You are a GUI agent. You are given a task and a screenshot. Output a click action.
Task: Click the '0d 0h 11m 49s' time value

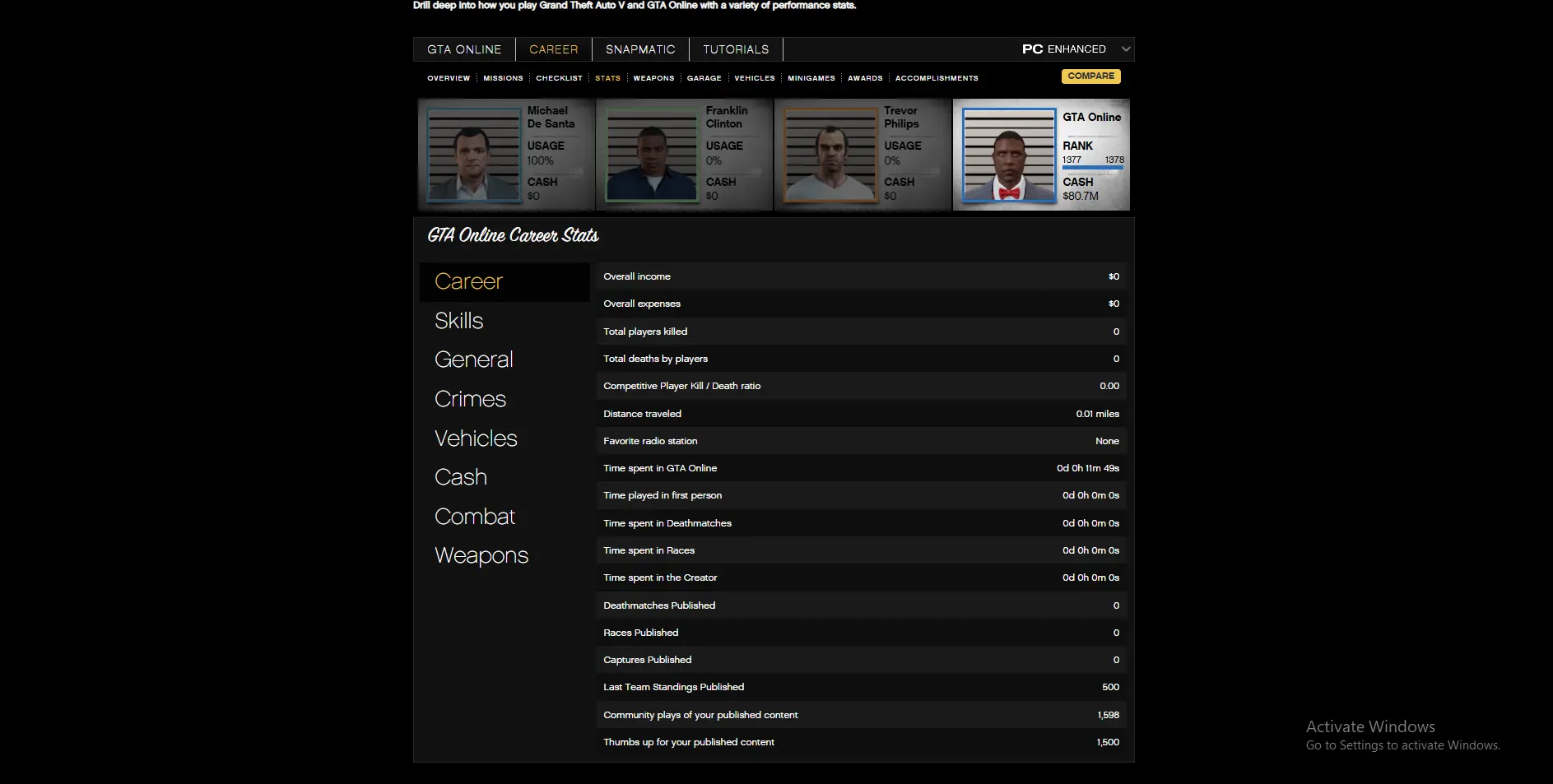tap(1088, 468)
